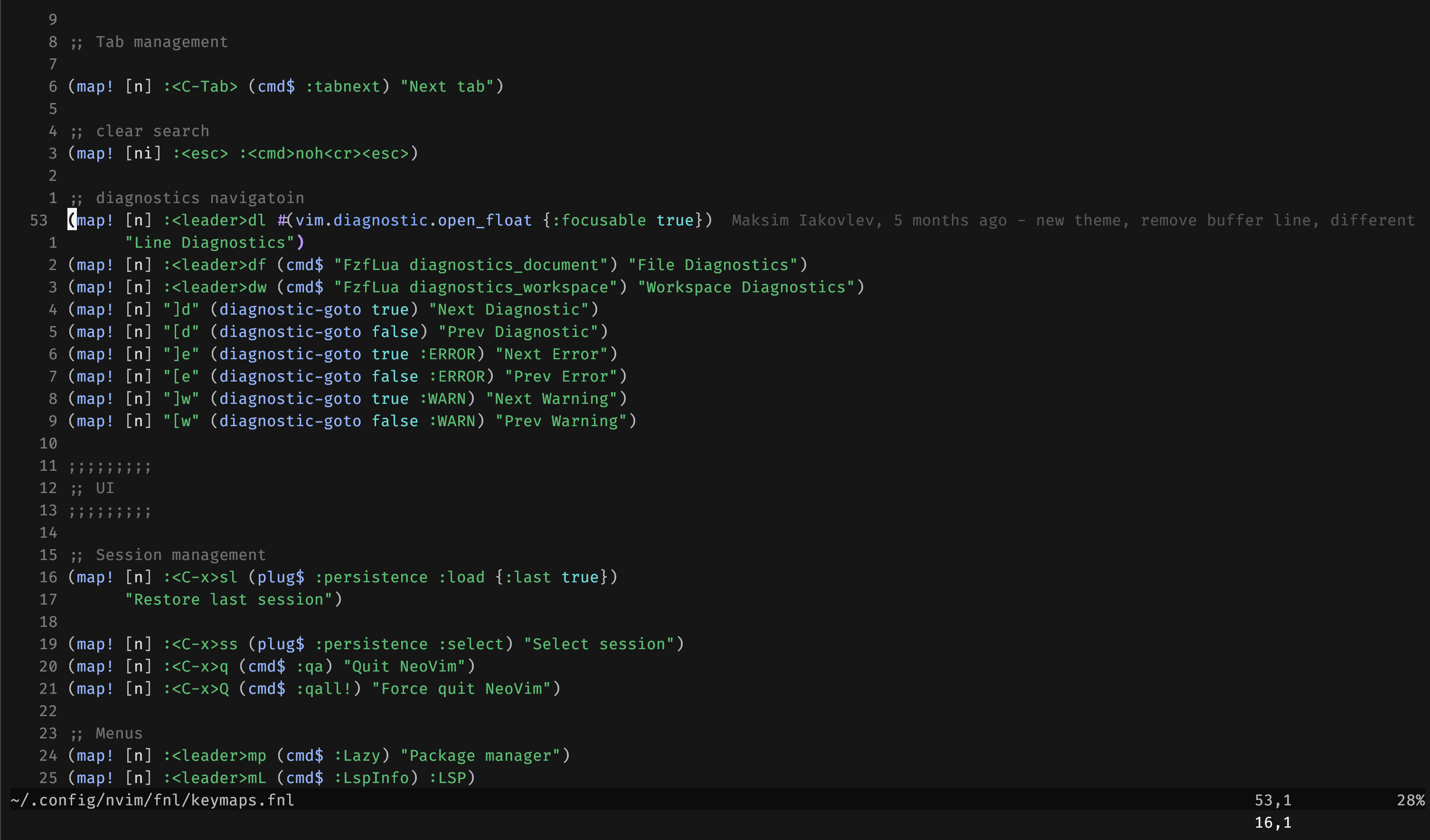Viewport: 1430px width, 840px height.
Task: Click 'vim.diagnostic.open_float' function name
Action: coord(414,220)
